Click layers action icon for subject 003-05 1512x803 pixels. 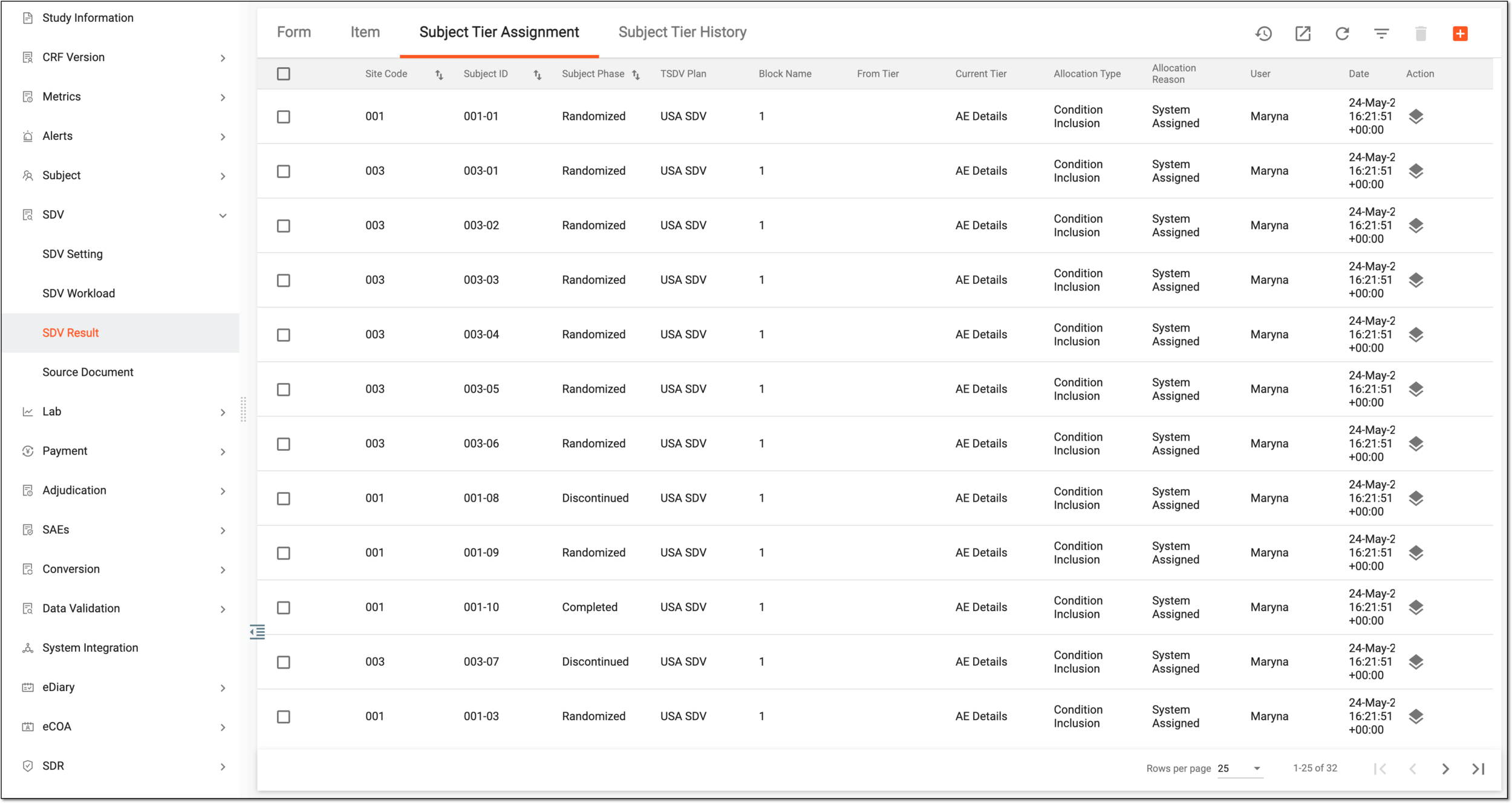[1416, 388]
